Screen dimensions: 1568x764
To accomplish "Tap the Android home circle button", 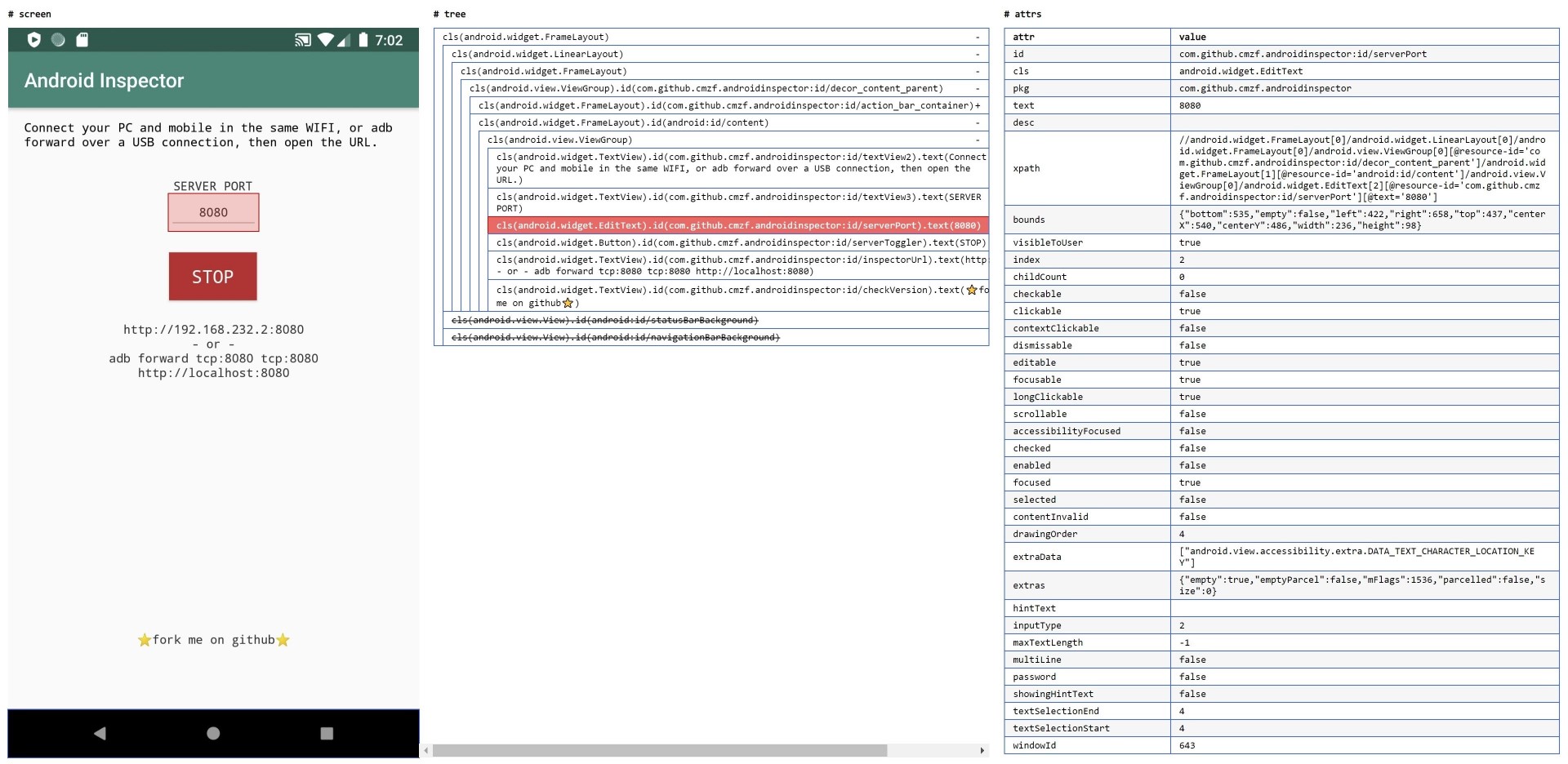I will pos(213,733).
